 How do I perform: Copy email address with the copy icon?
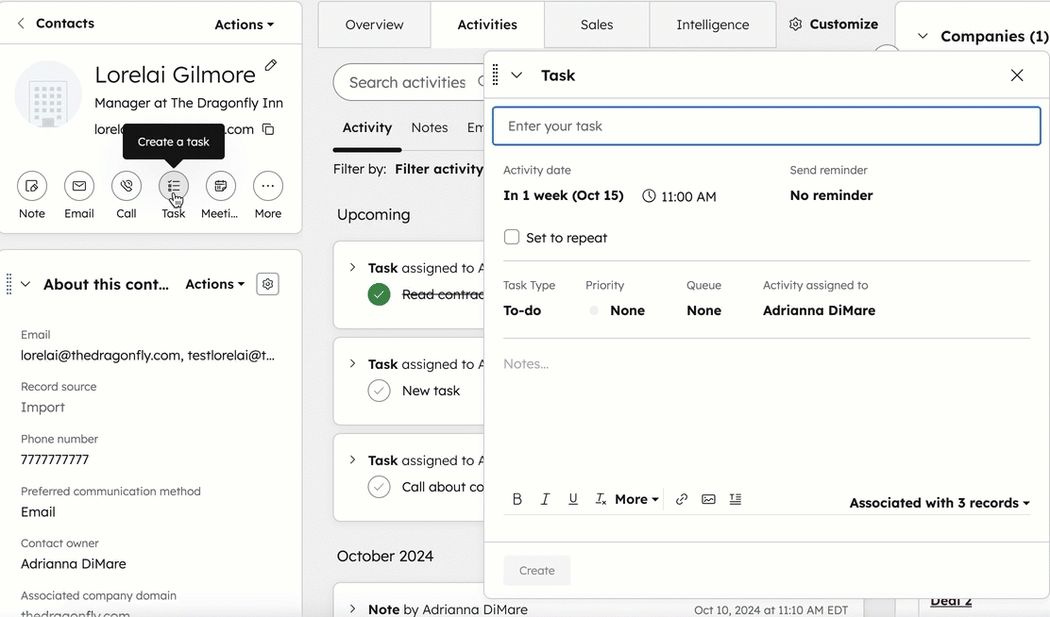pyautogui.click(x=268, y=129)
